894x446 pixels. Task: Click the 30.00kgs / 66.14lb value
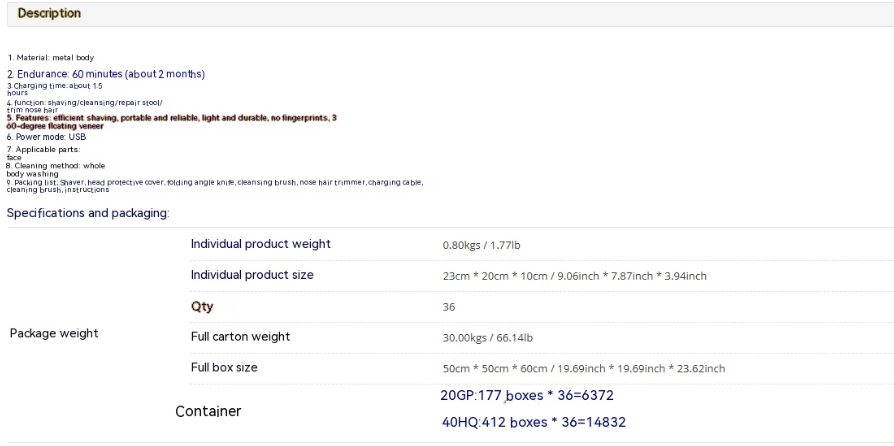click(487, 338)
